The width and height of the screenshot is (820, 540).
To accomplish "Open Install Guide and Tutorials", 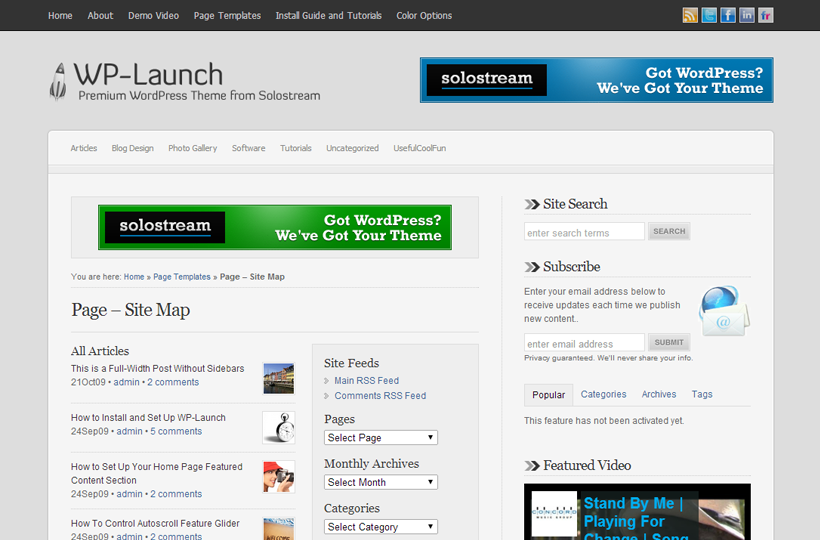I will click(x=328, y=16).
